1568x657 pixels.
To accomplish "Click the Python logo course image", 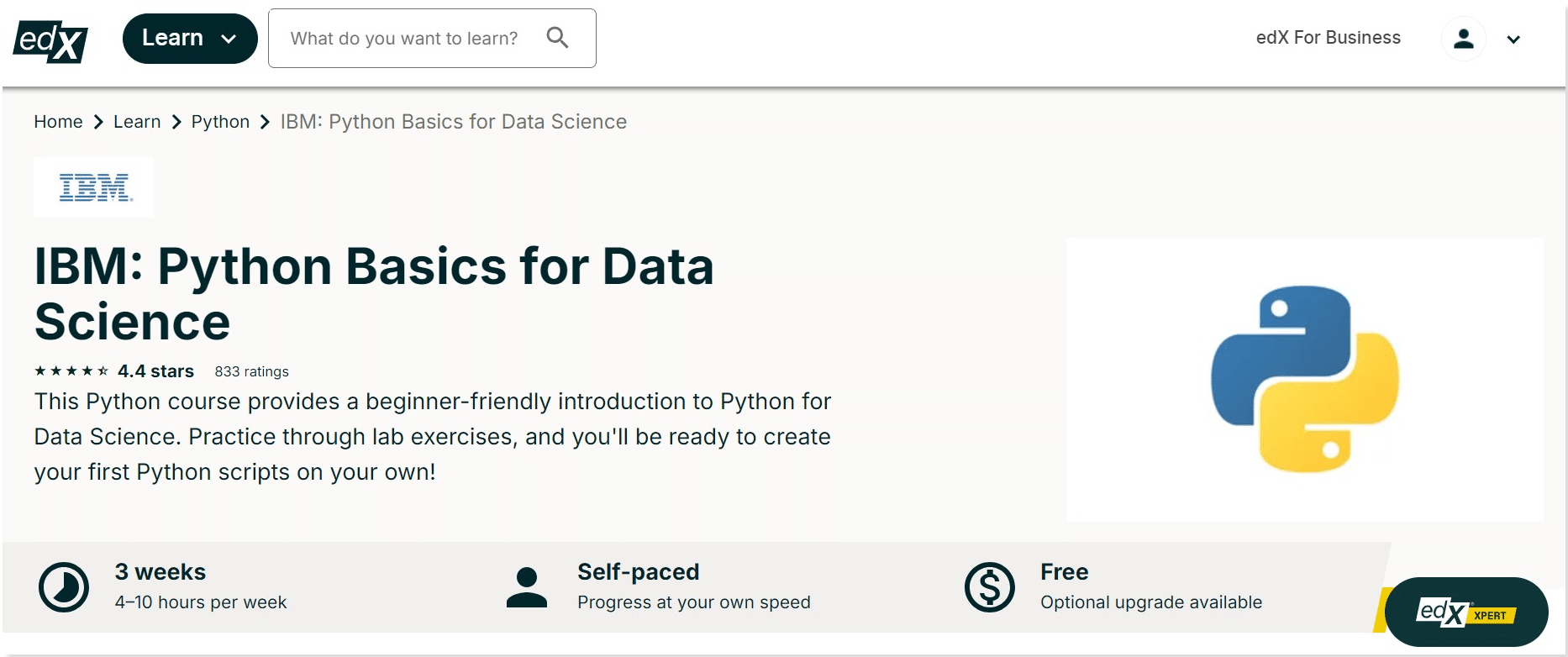I will pos(1305,380).
